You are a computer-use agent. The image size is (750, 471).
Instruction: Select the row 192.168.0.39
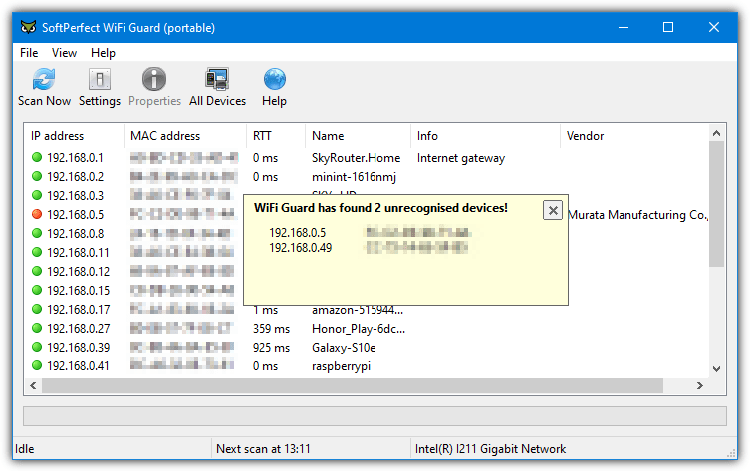point(366,348)
